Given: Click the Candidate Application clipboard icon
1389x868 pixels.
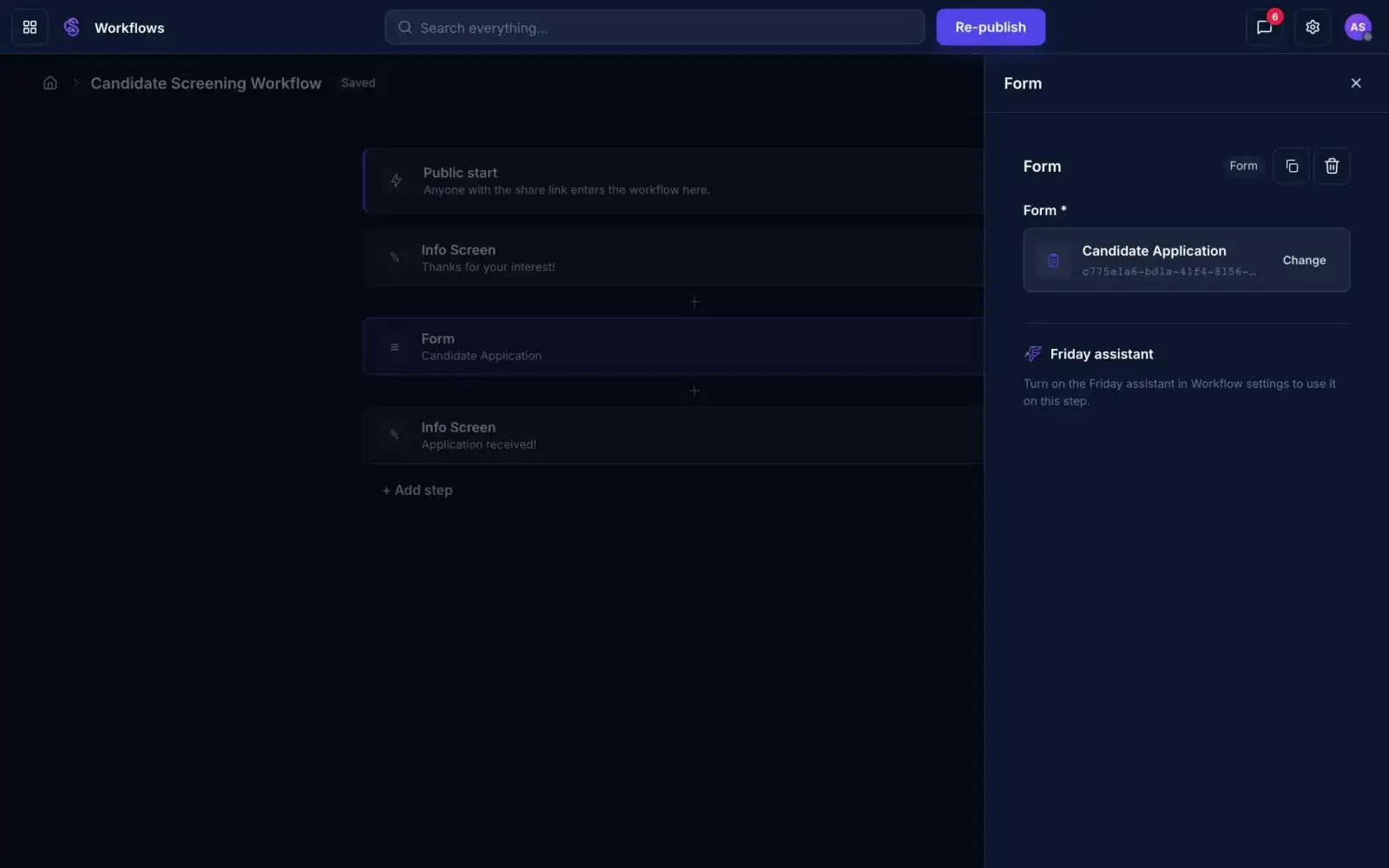Looking at the screenshot, I should pyautogui.click(x=1053, y=260).
